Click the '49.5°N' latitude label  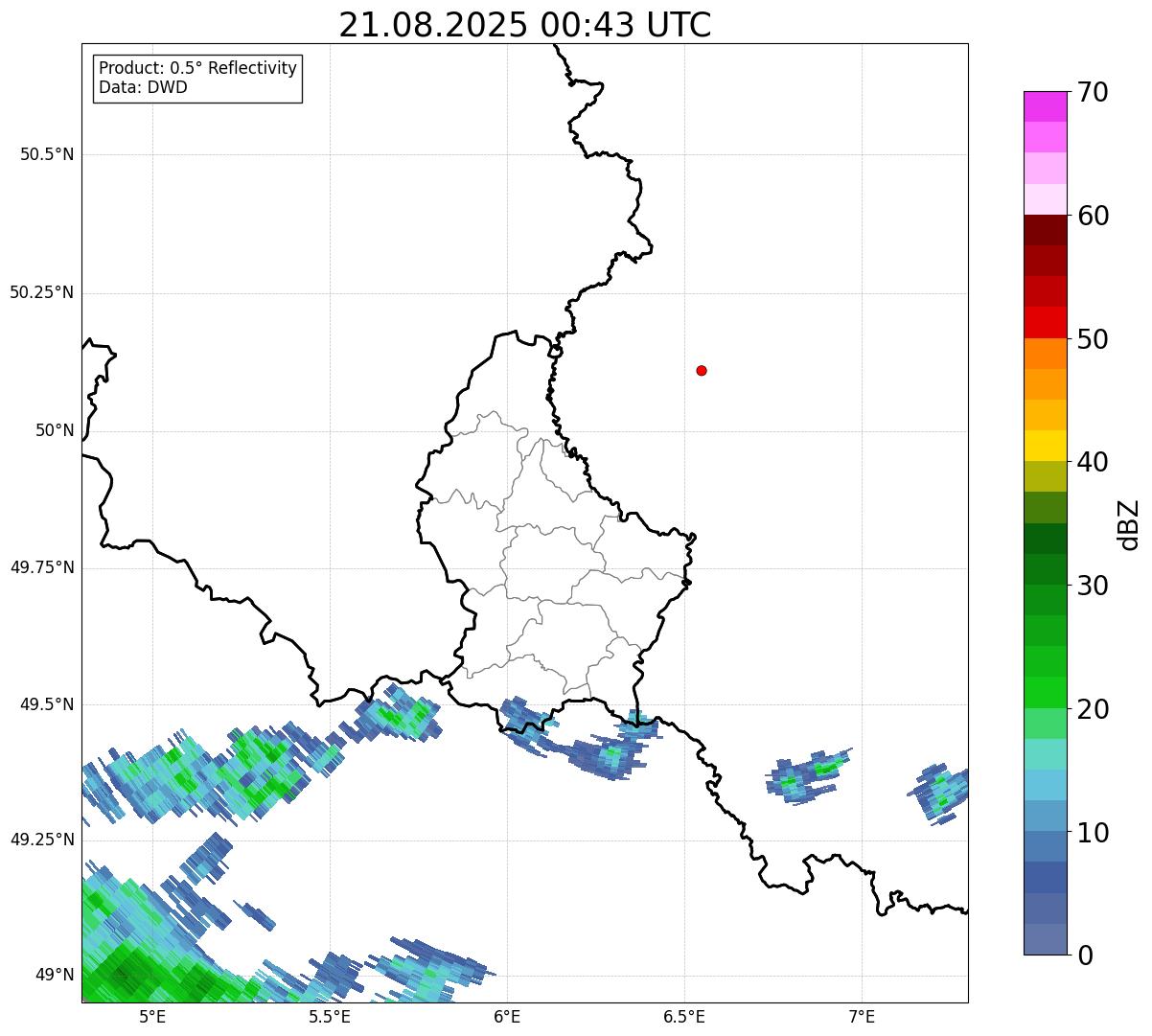pyautogui.click(x=47, y=704)
